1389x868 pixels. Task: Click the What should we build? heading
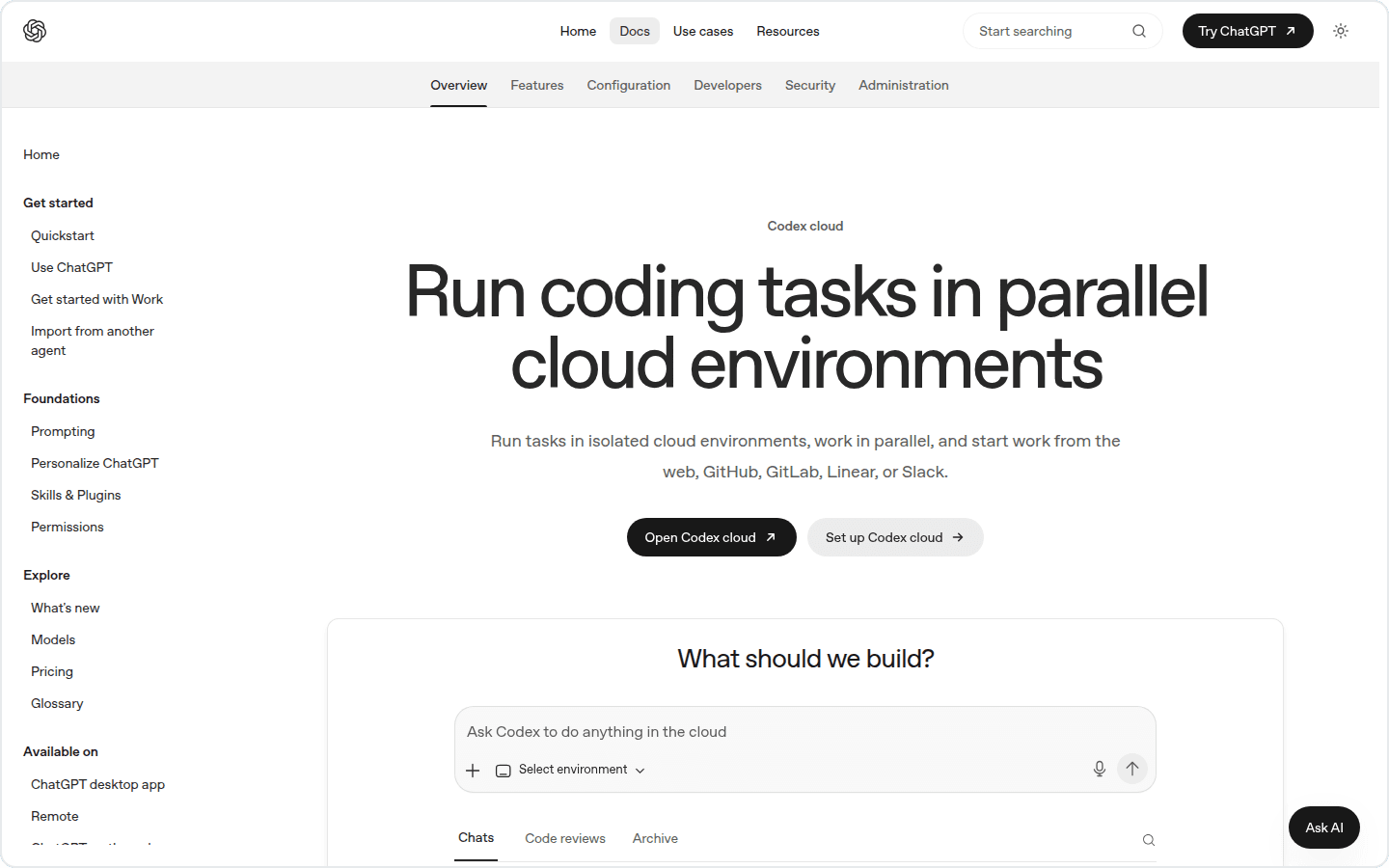[805, 659]
